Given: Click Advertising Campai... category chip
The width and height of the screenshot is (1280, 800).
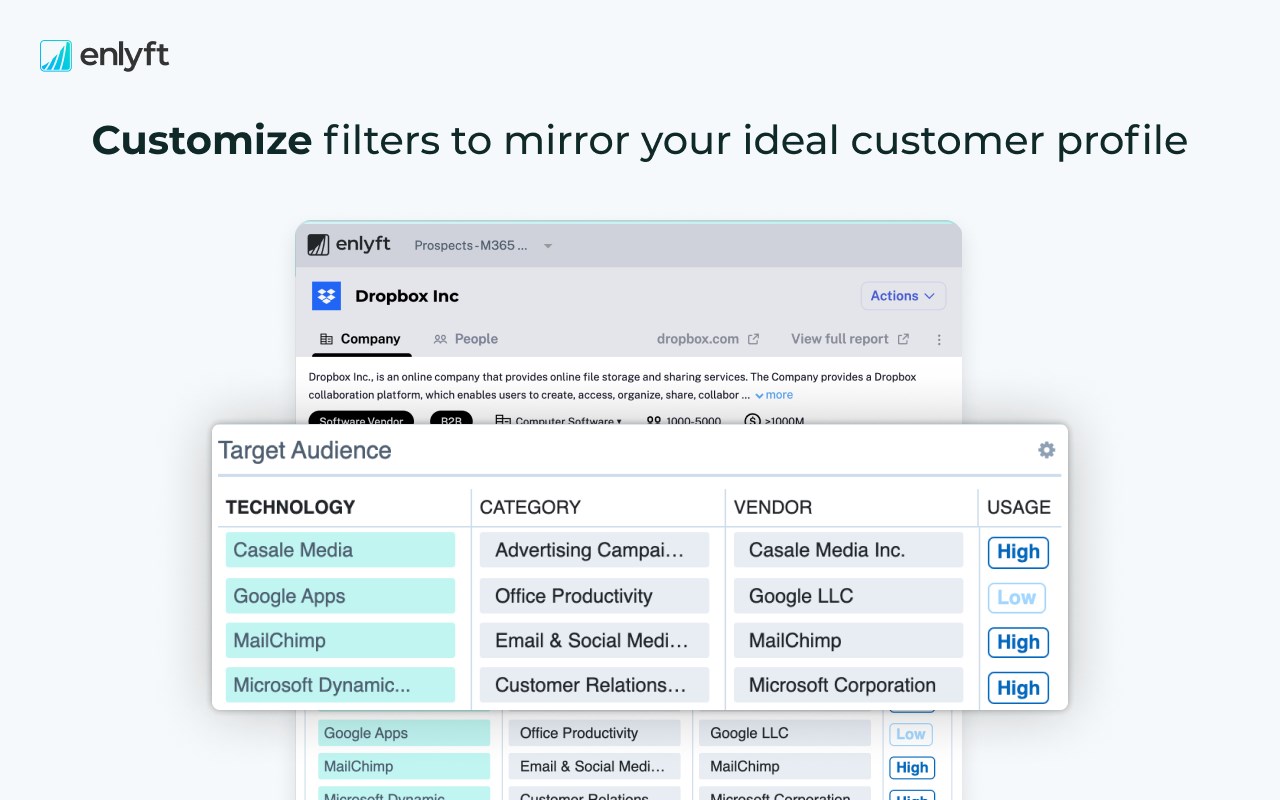Looking at the screenshot, I should [594, 550].
